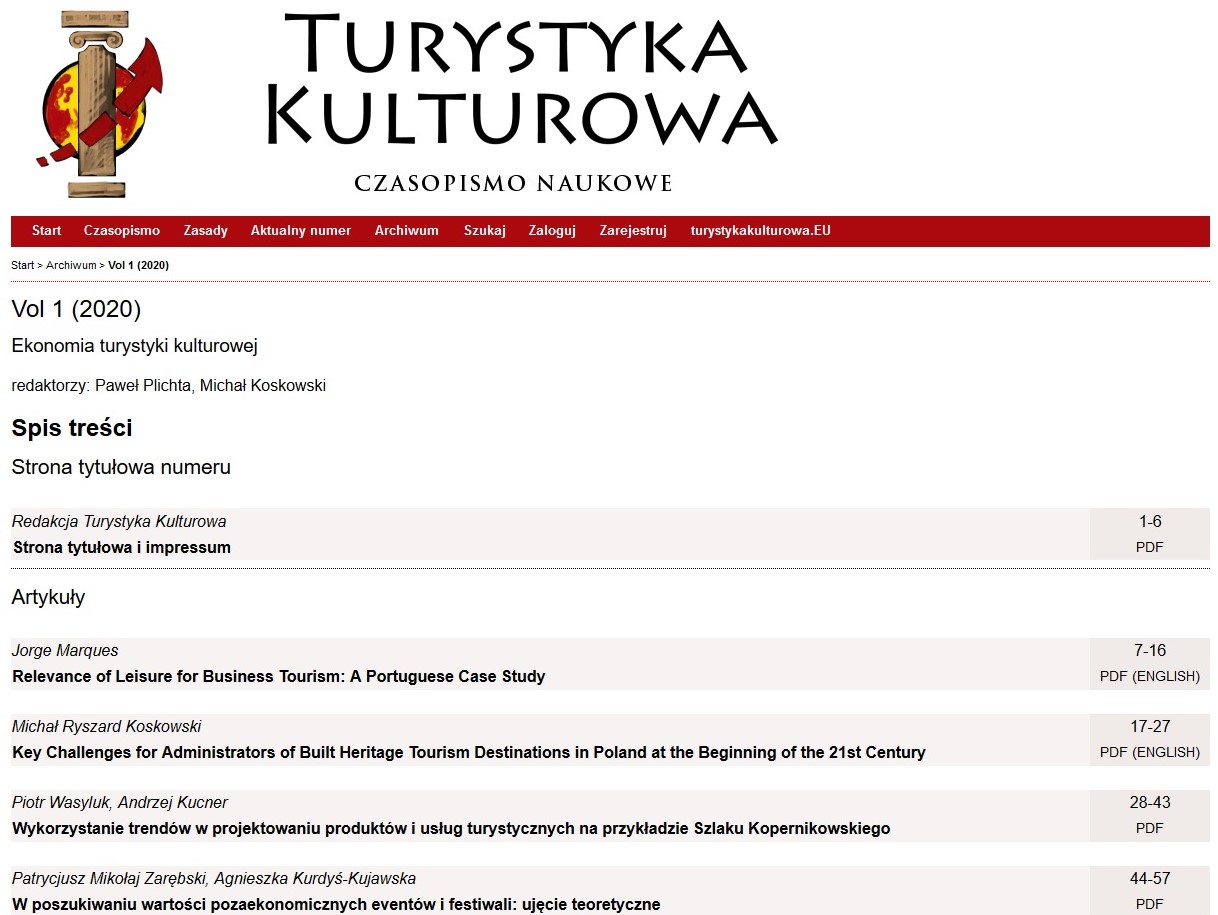Open the Archiwum menu item
Image resolution: width=1218 pixels, height=915 pixels.
(406, 231)
